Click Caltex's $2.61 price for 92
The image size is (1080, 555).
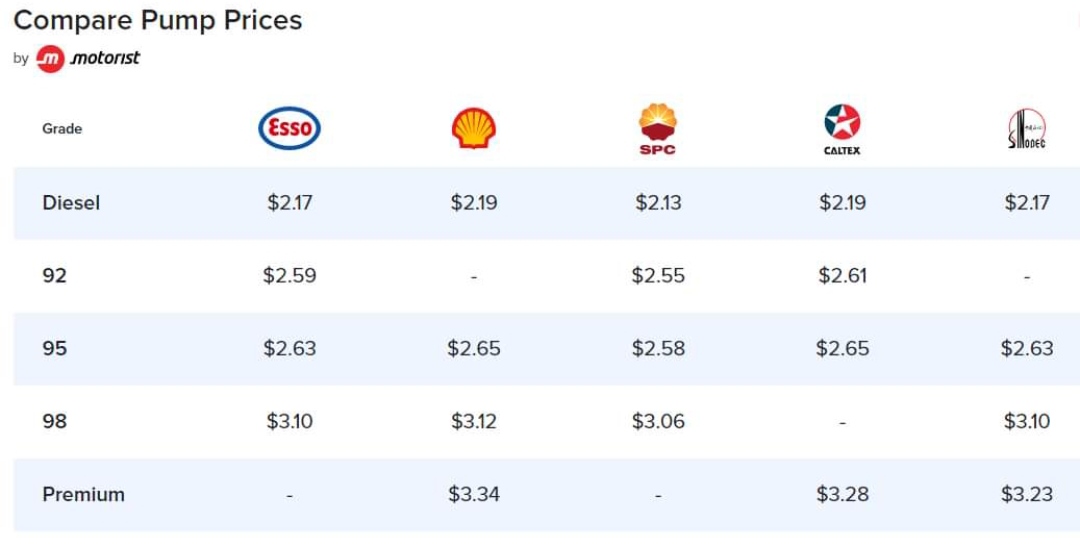(x=842, y=275)
